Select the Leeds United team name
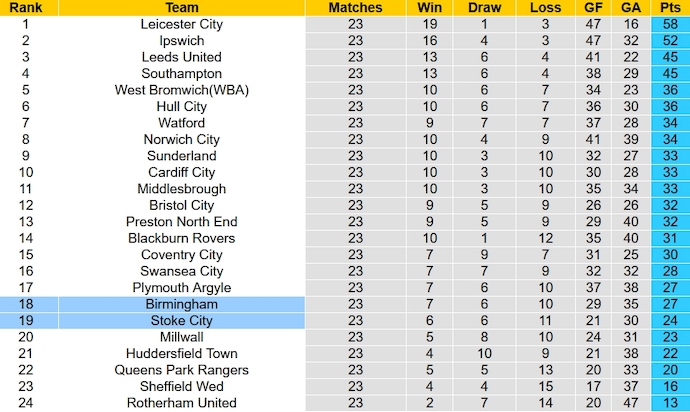The image size is (690, 412). 181,57
